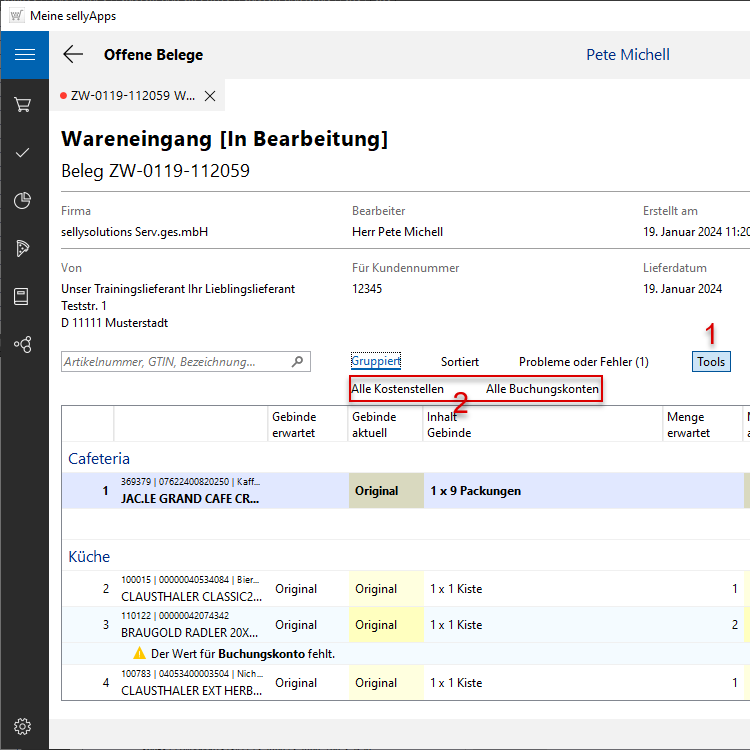Open the Alle Kostenstellen filter
The height and width of the screenshot is (750, 750).
tap(397, 389)
